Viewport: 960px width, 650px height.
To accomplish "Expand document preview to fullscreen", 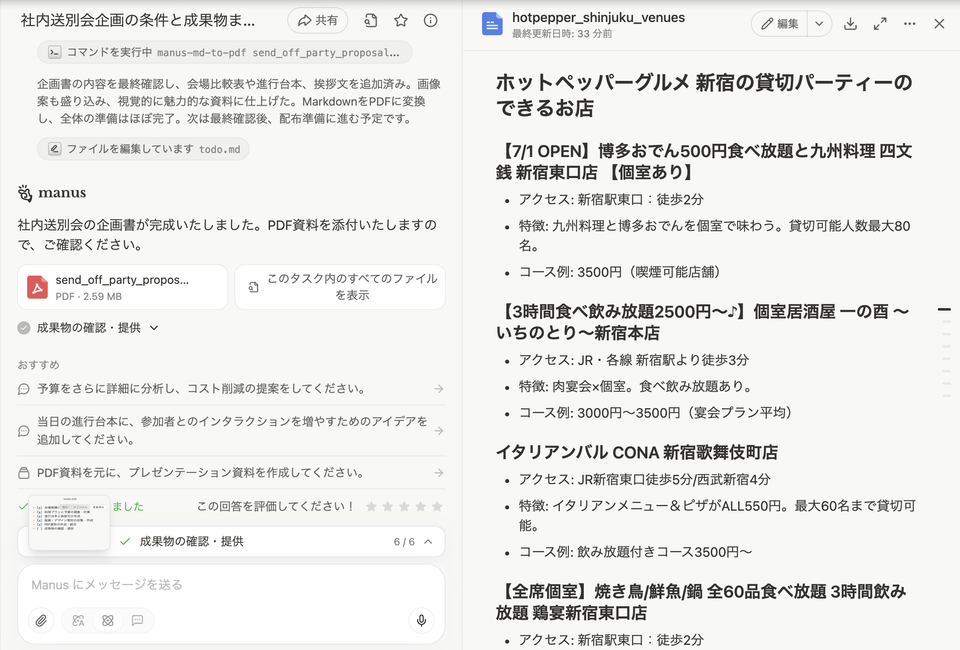I will (x=880, y=24).
